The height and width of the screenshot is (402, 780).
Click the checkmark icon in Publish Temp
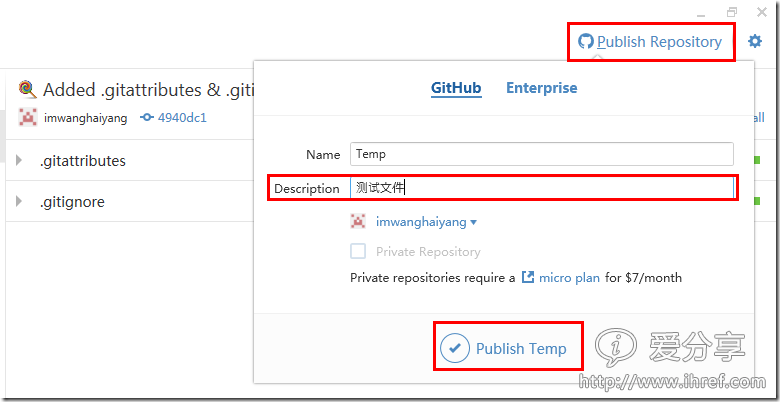pos(454,347)
